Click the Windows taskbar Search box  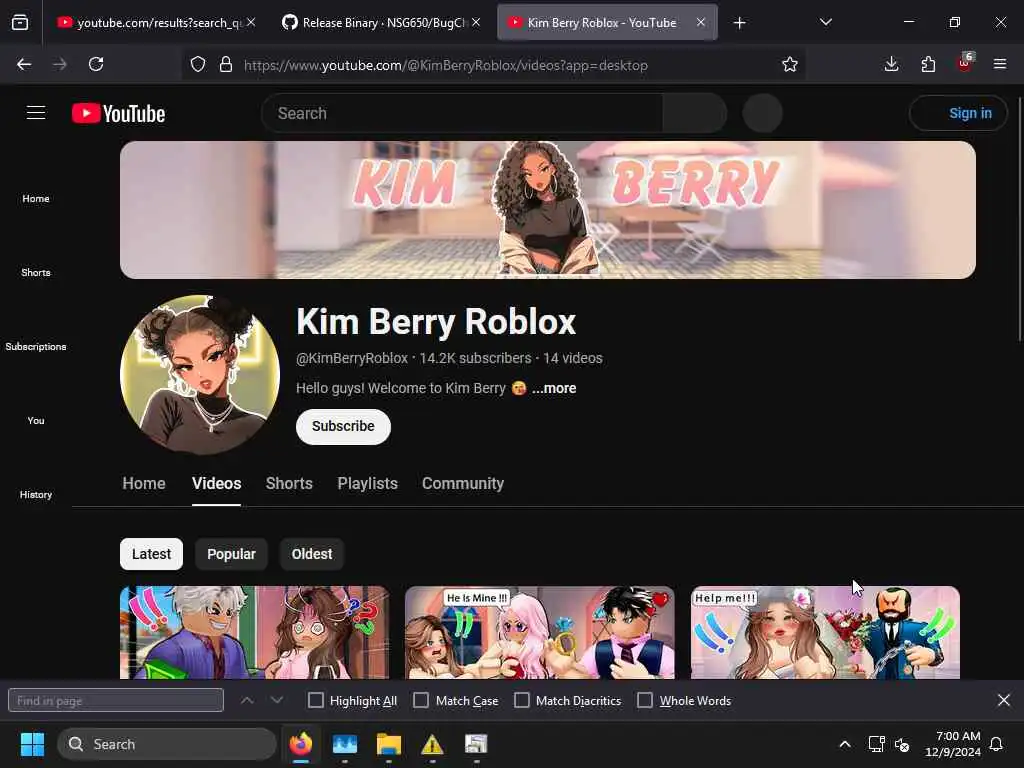(167, 744)
